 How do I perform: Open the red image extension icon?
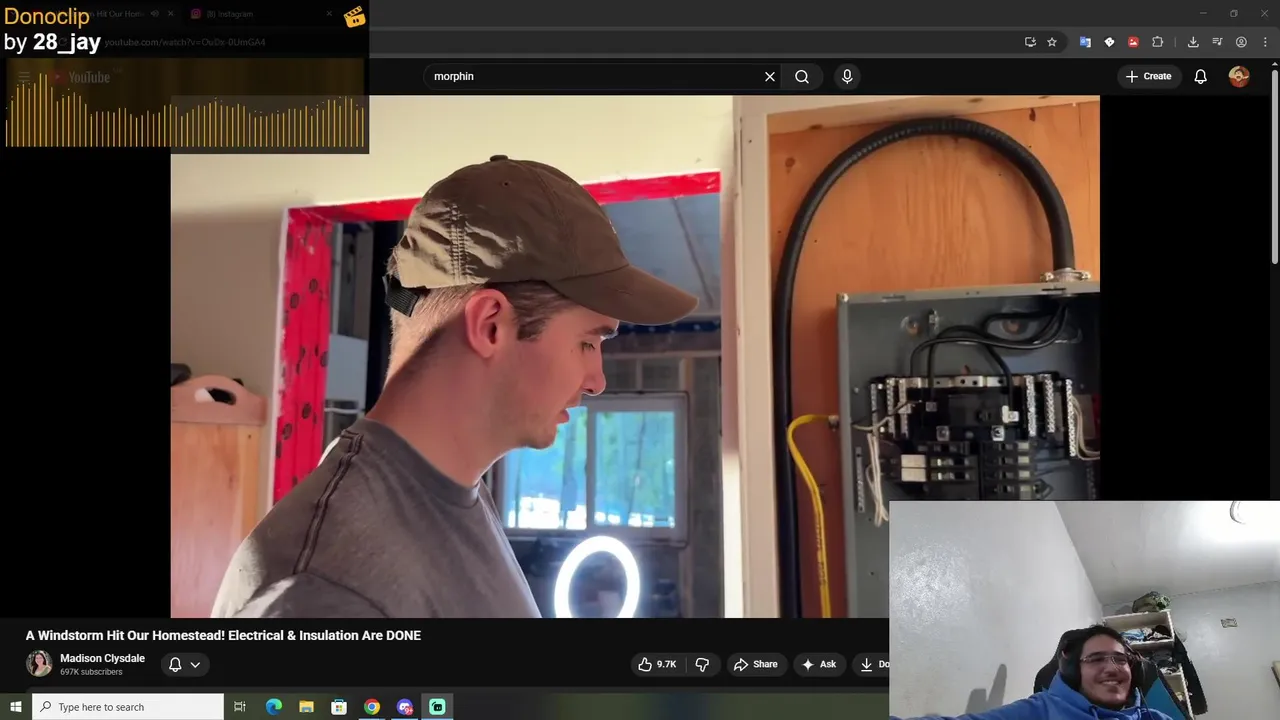(x=1133, y=42)
